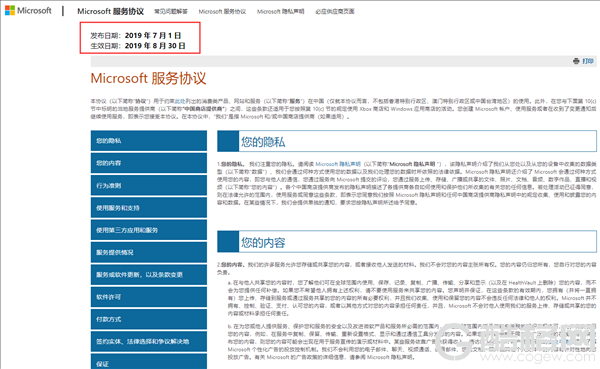The width and height of the screenshot is (600, 369).
Task: Open the 使用第三方应用和服务 sidebar section
Action: [x=149, y=230]
